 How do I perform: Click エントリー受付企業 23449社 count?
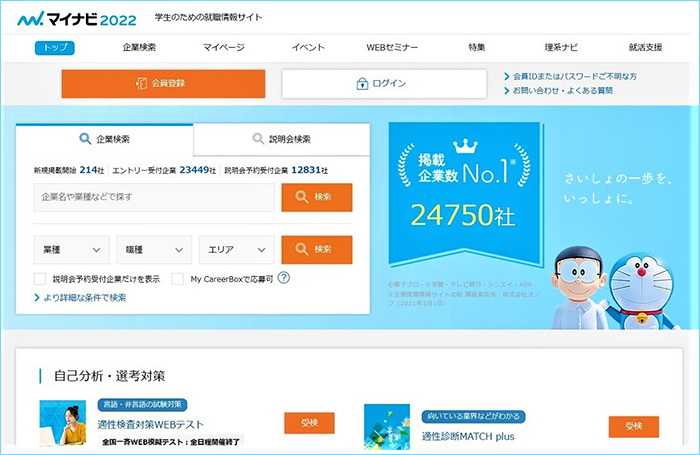[x=164, y=170]
